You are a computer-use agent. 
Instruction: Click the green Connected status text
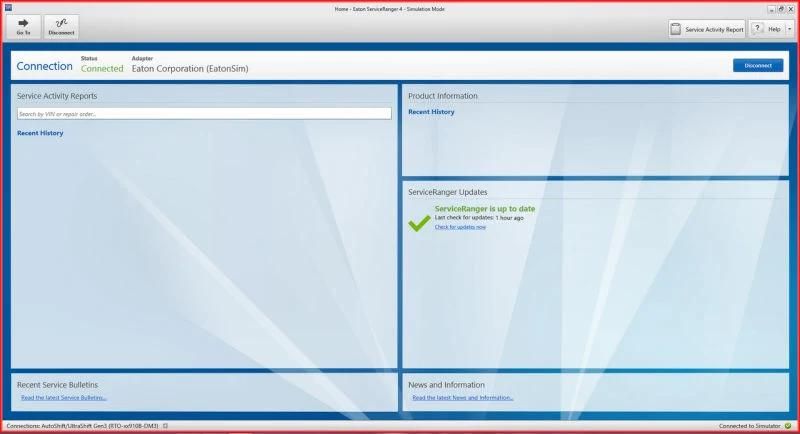point(102,68)
